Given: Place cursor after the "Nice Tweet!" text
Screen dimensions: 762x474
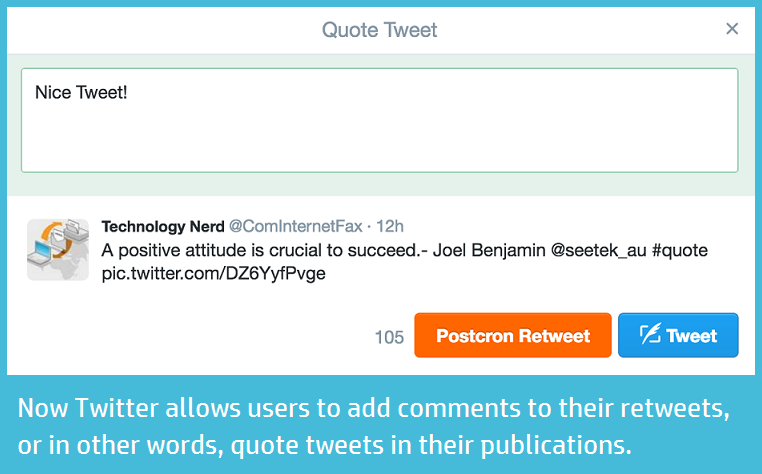Looking at the screenshot, I should click(129, 93).
